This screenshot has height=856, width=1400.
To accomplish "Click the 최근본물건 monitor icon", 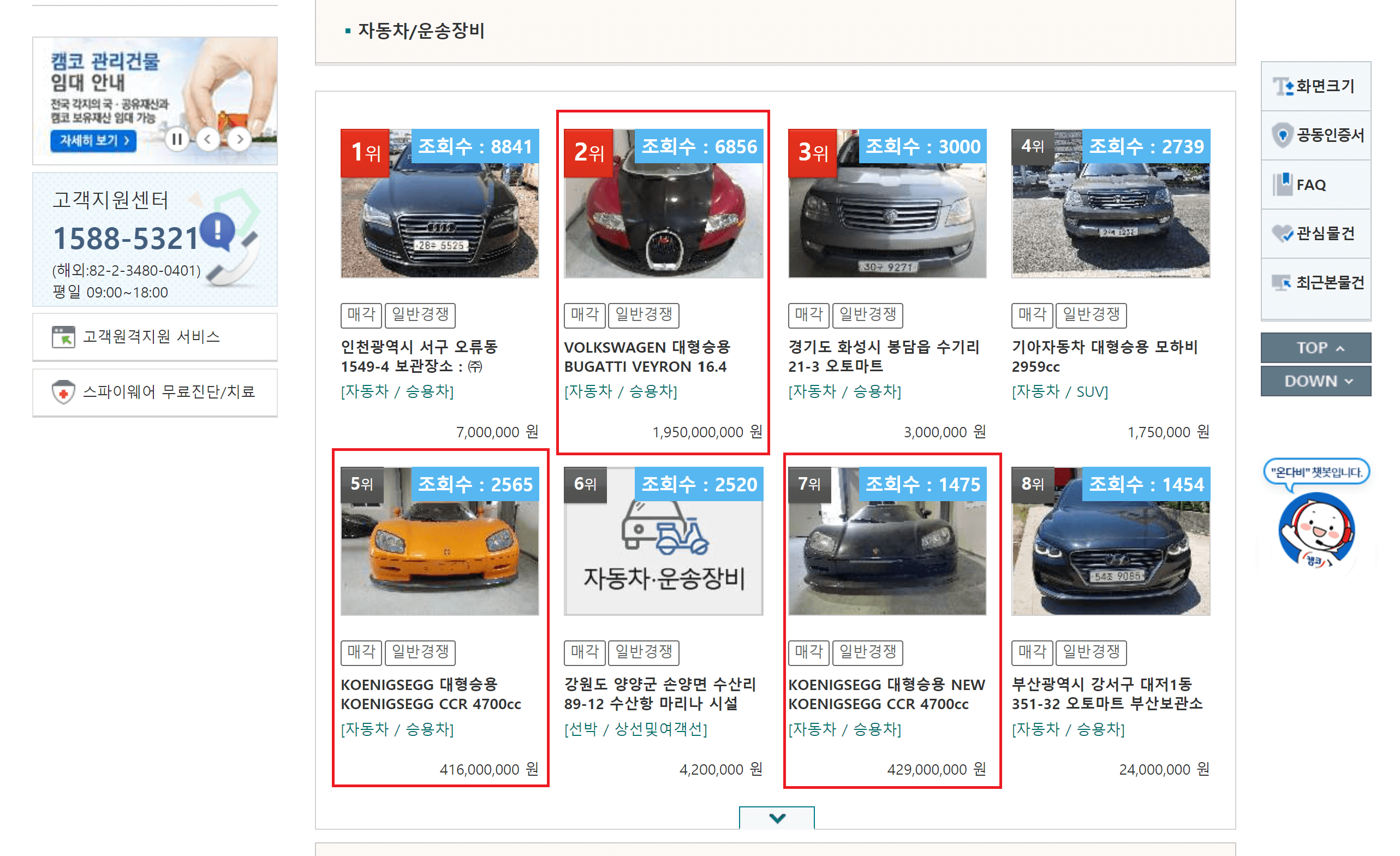I will (1282, 282).
